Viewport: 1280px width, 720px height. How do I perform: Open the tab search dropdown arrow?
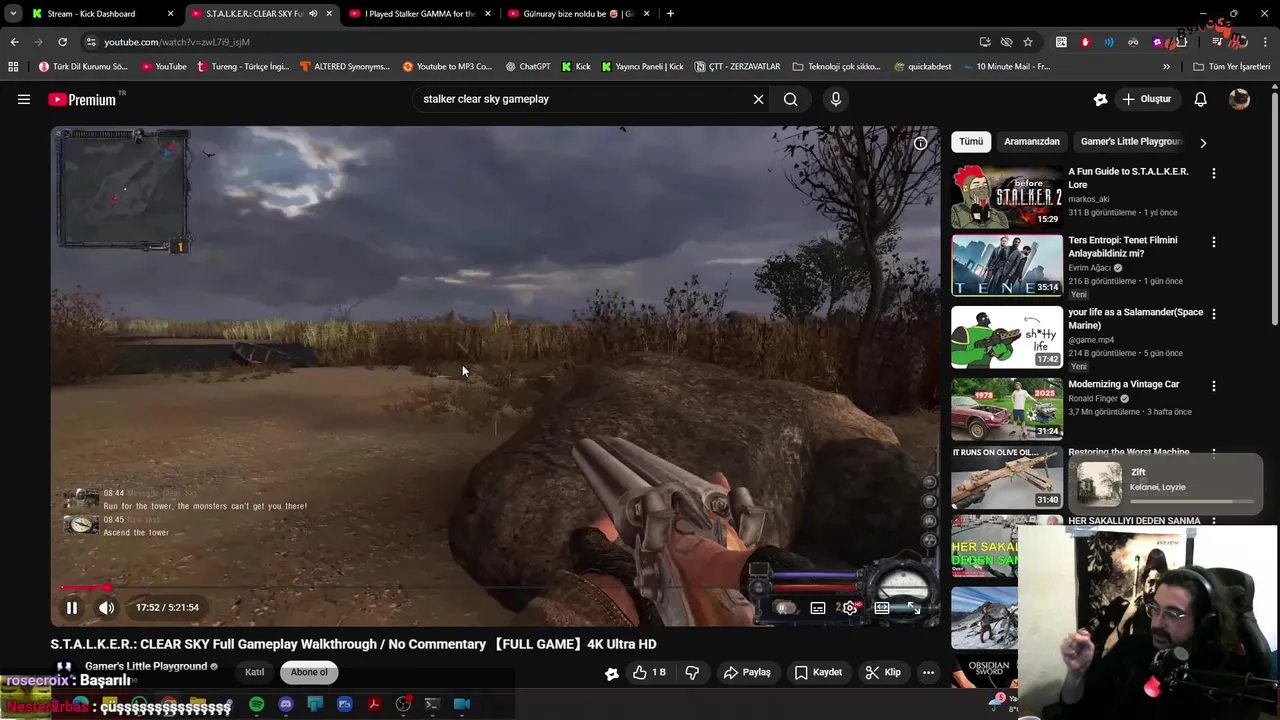[12, 14]
